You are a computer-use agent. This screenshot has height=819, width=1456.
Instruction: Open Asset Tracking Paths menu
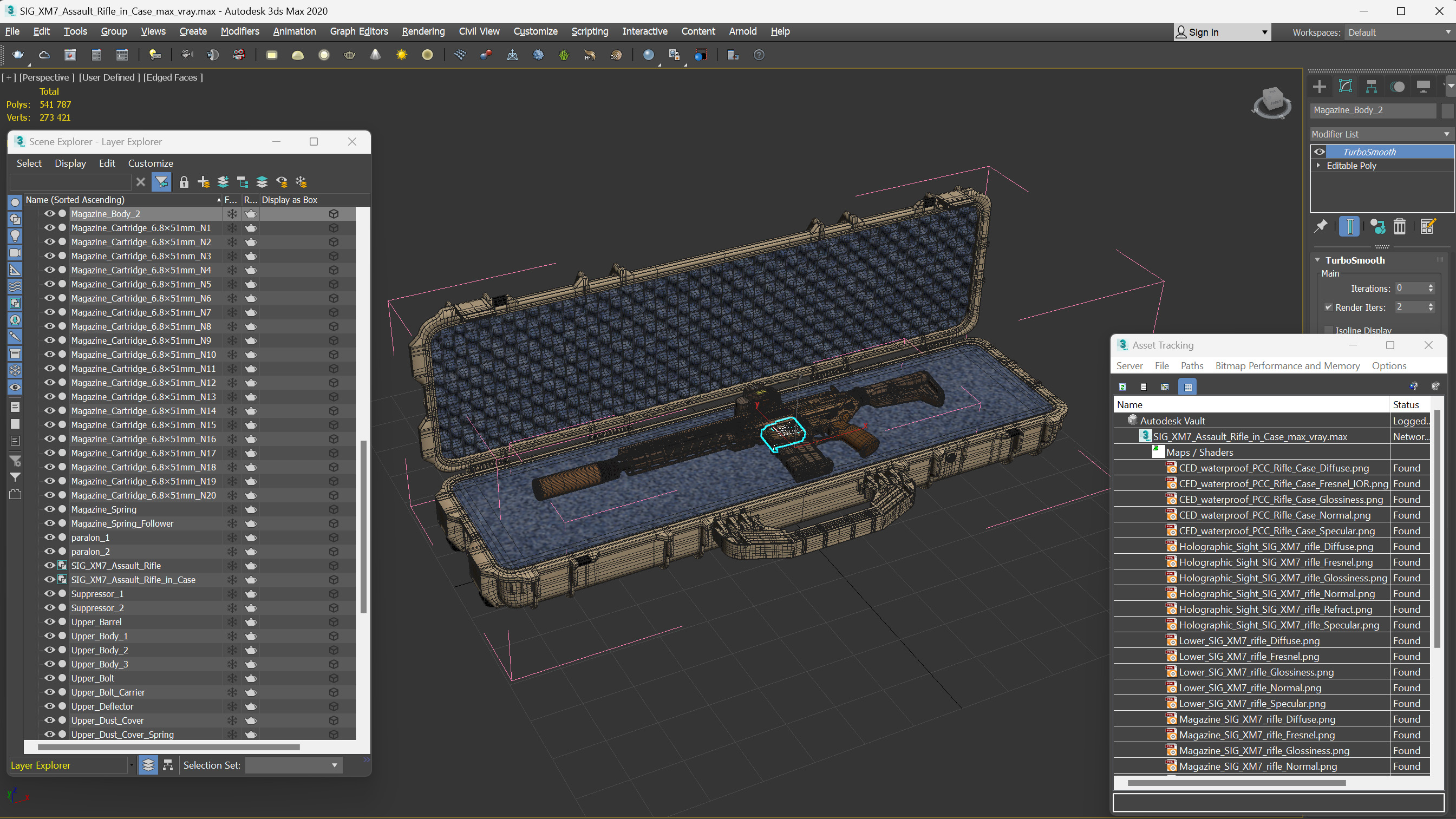coord(1191,366)
